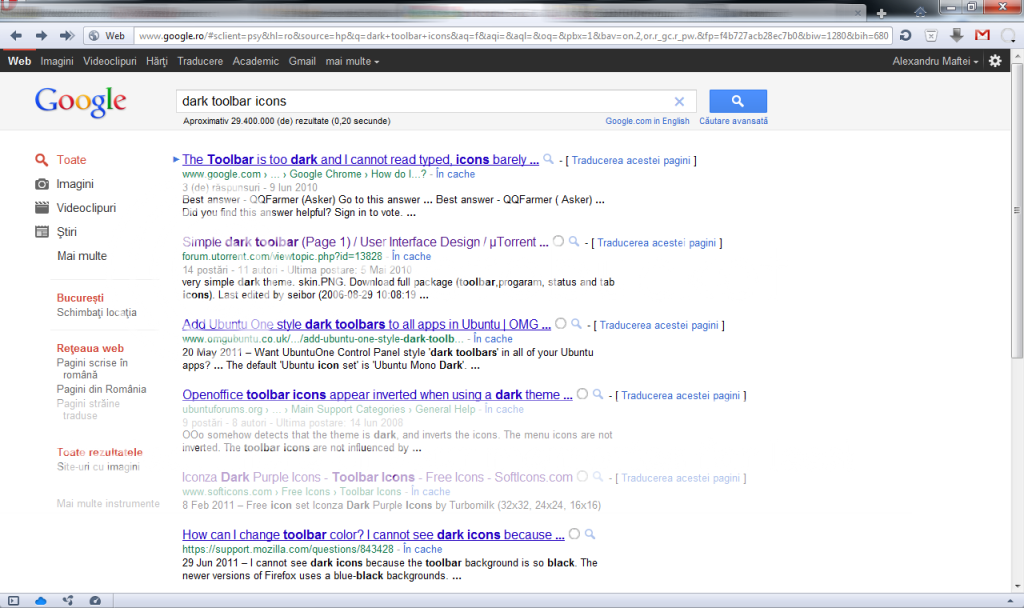Screen dimensions: 1024x608
Task: Open a new tab with the plus icon
Action: tap(882, 13)
